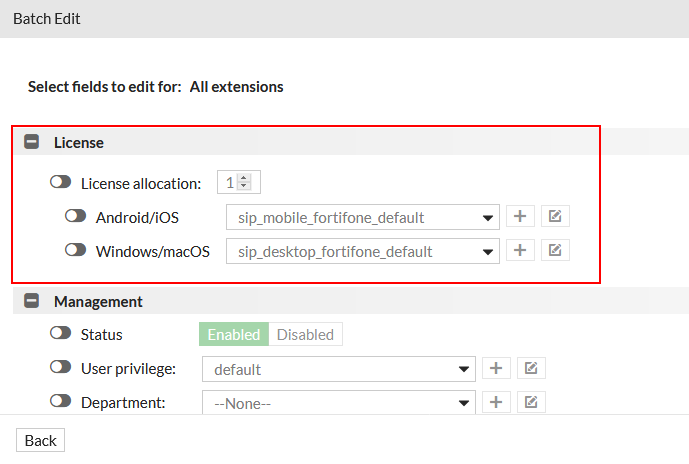Screen dimensions: 689x464
Task: Click the plus icon beside User privilege
Action: pyautogui.click(x=495, y=369)
